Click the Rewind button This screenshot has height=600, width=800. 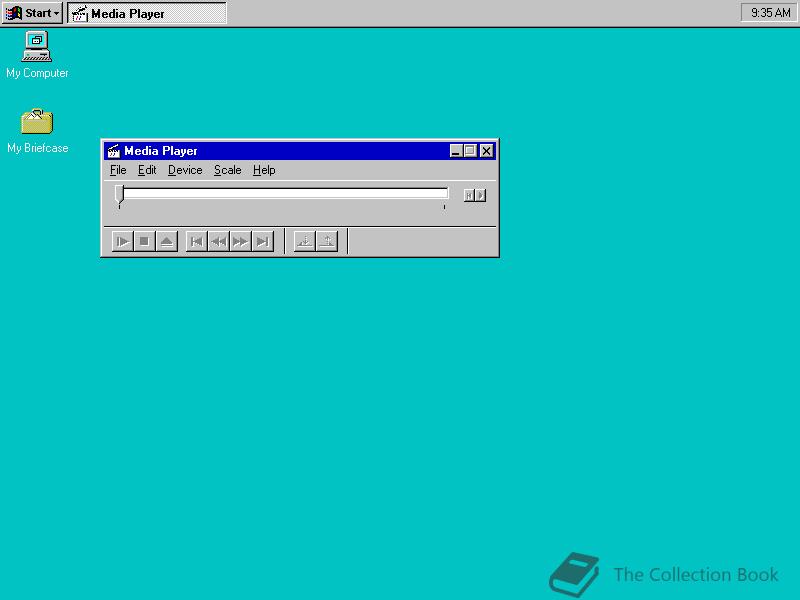point(219,241)
